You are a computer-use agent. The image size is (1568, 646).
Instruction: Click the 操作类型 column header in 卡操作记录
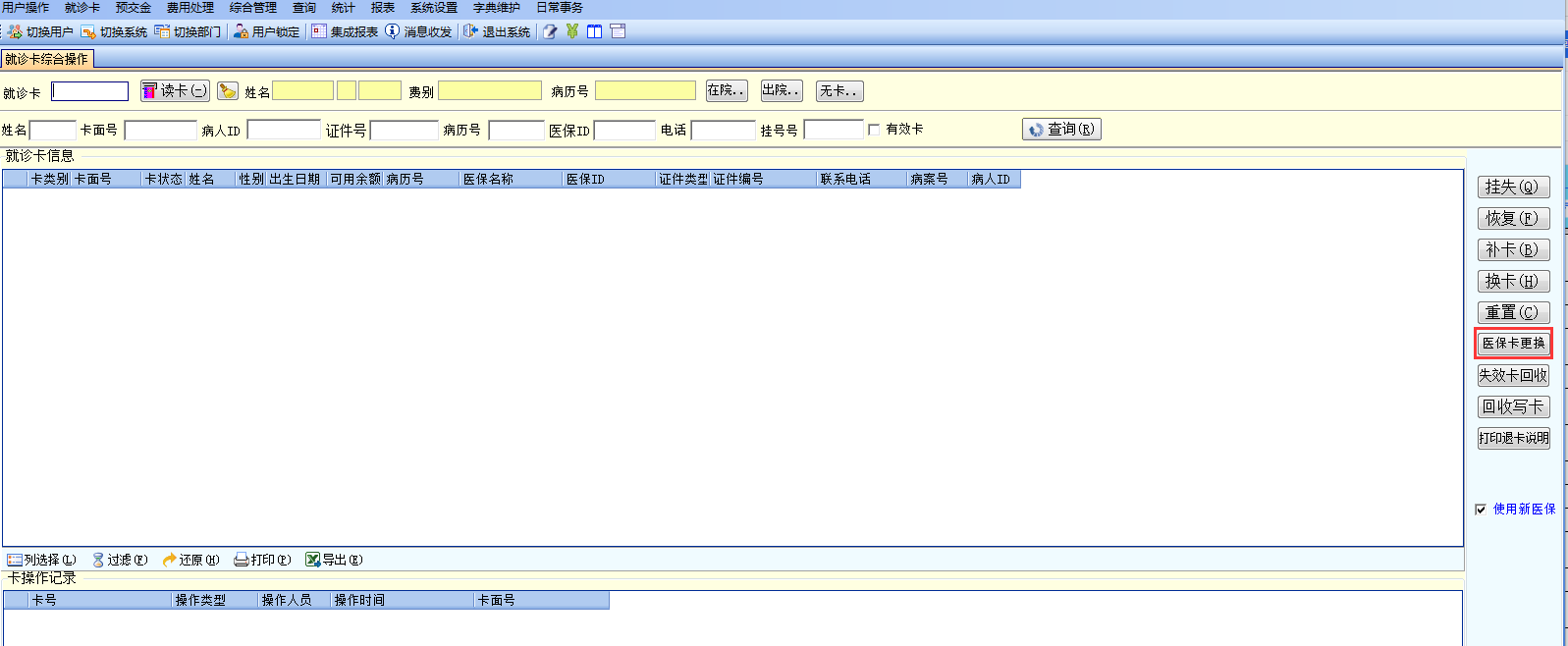tap(214, 600)
